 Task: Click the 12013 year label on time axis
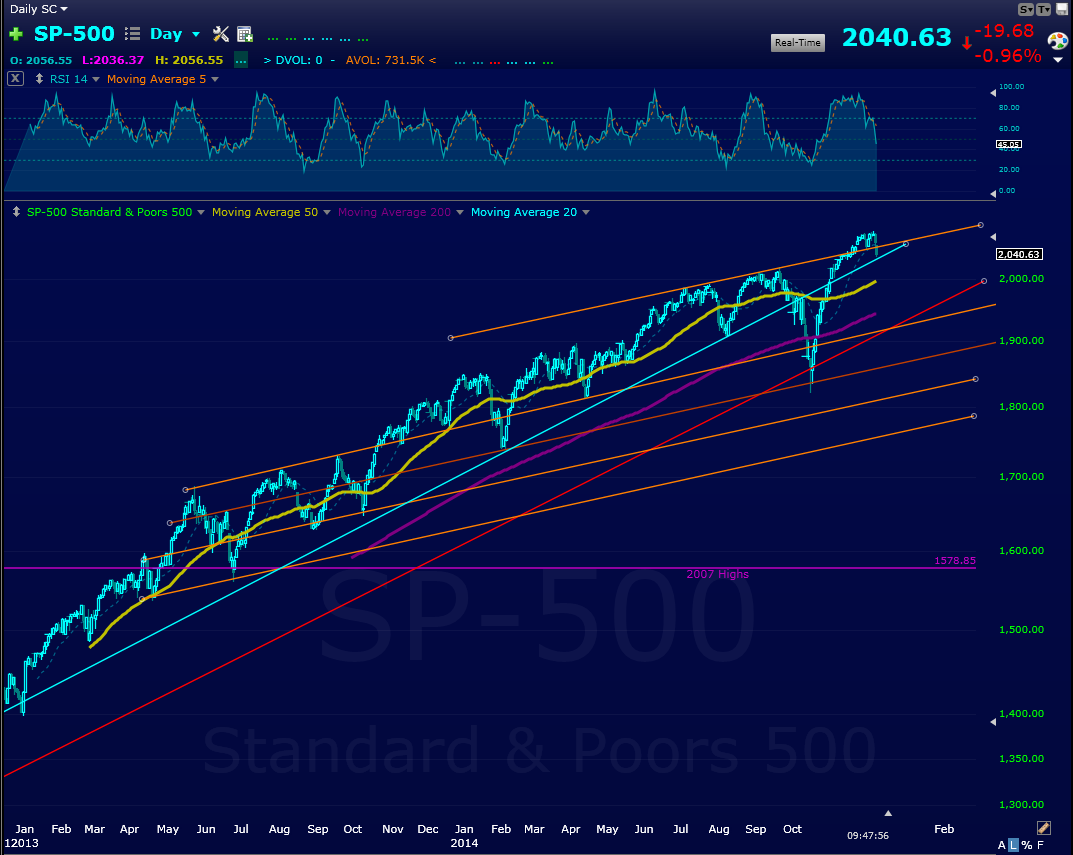(21, 843)
